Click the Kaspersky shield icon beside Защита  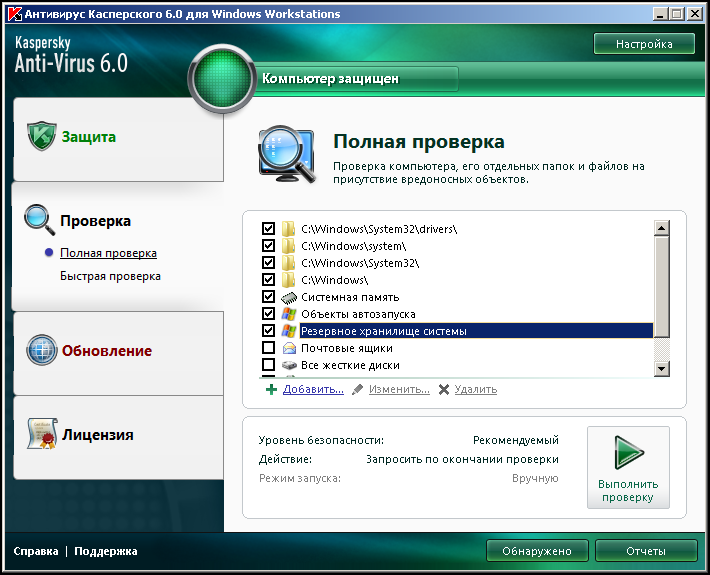[42, 136]
